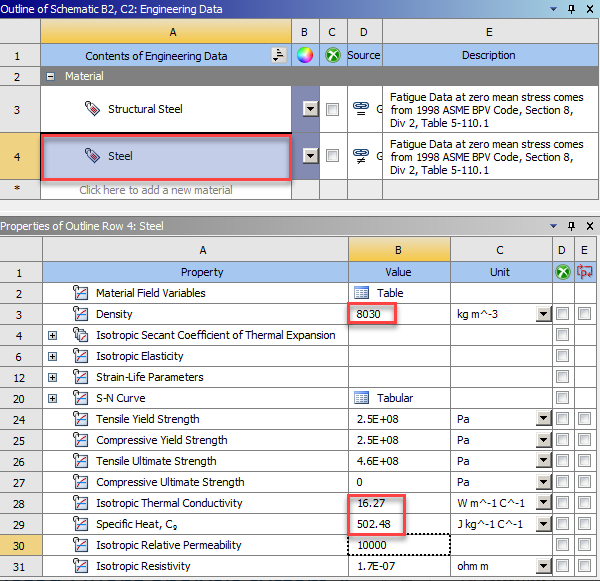Click here to add a new material
600x581 pixels.
click(x=156, y=190)
